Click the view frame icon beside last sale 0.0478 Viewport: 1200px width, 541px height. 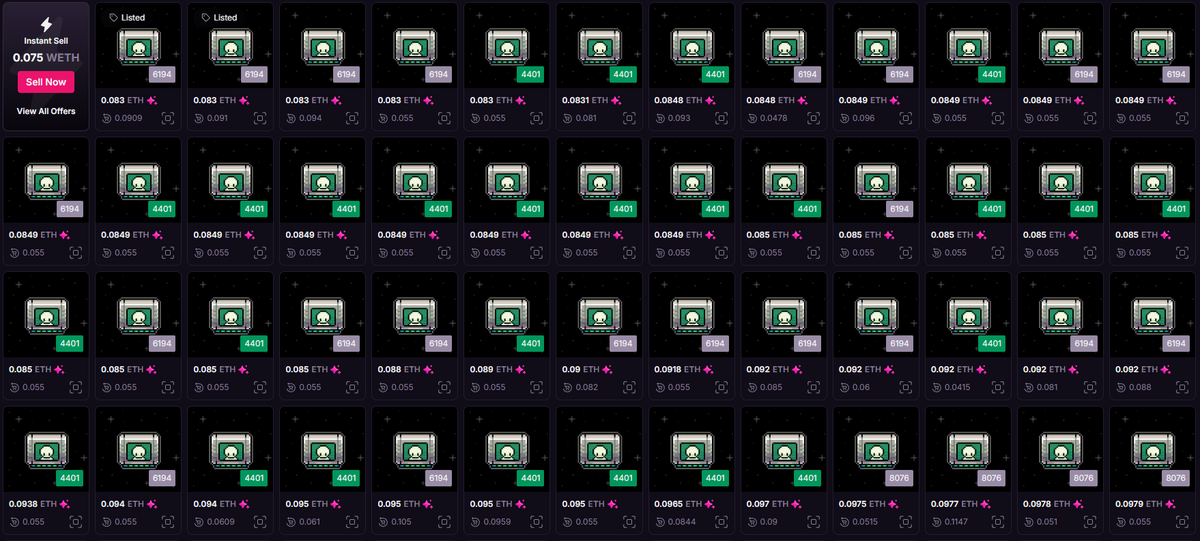click(812, 118)
